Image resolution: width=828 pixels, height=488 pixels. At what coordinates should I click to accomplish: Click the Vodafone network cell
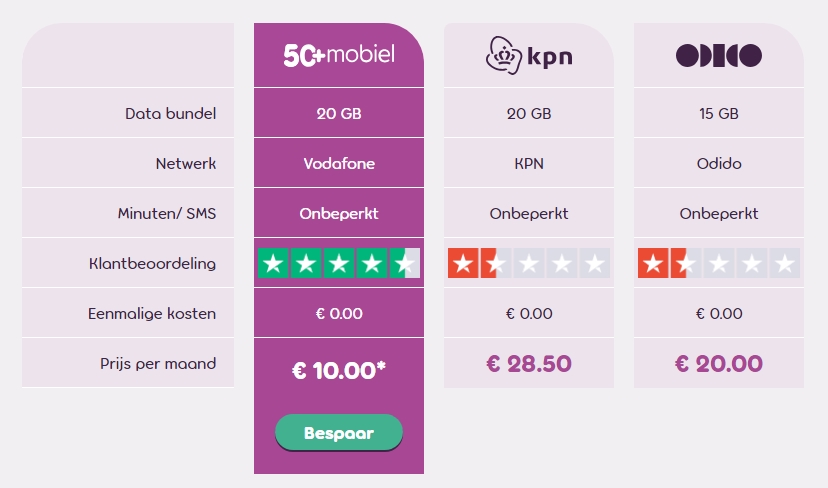338,163
